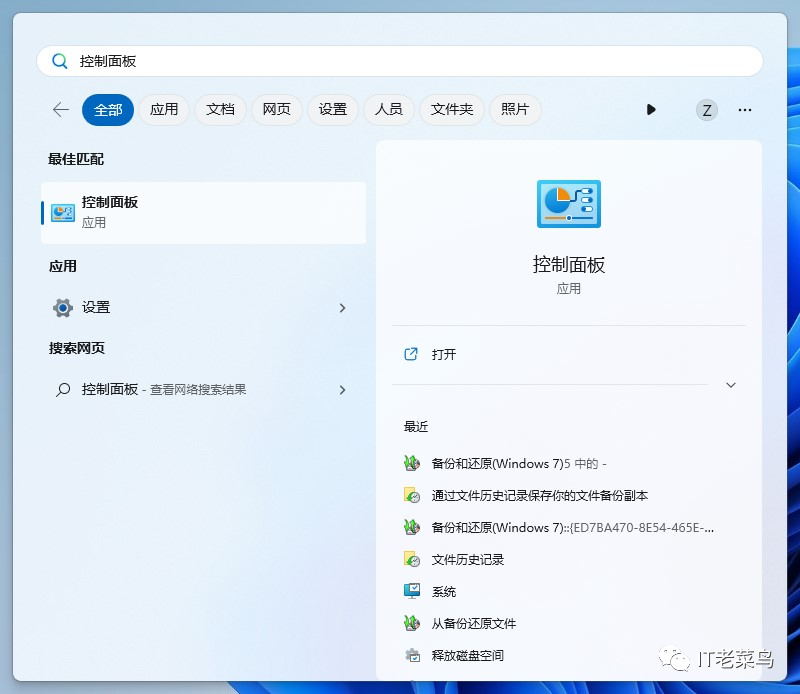Click icon for 备份和还原(Windows 7)::{ED7BA470 entry
Viewport: 800px width, 694px height.
coord(412,527)
